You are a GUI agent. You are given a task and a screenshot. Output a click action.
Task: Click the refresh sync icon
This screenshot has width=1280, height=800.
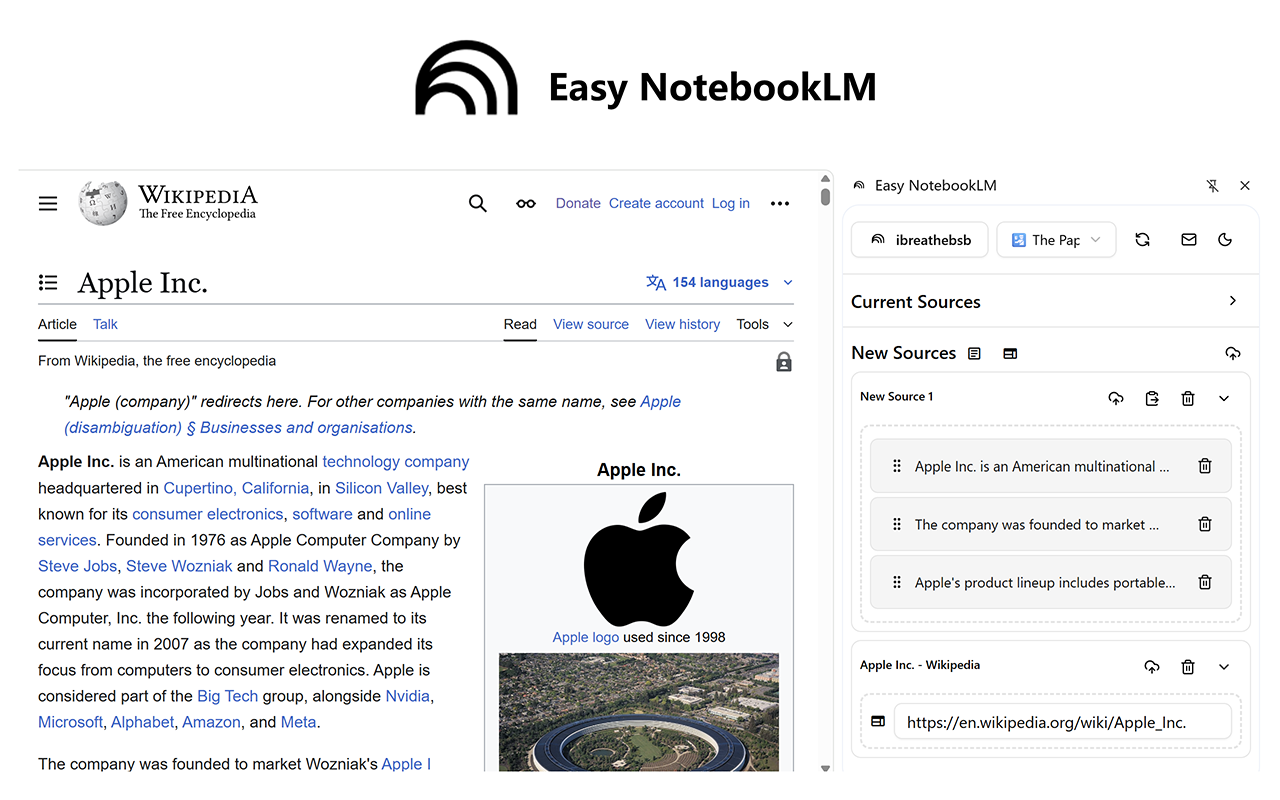pyautogui.click(x=1143, y=240)
